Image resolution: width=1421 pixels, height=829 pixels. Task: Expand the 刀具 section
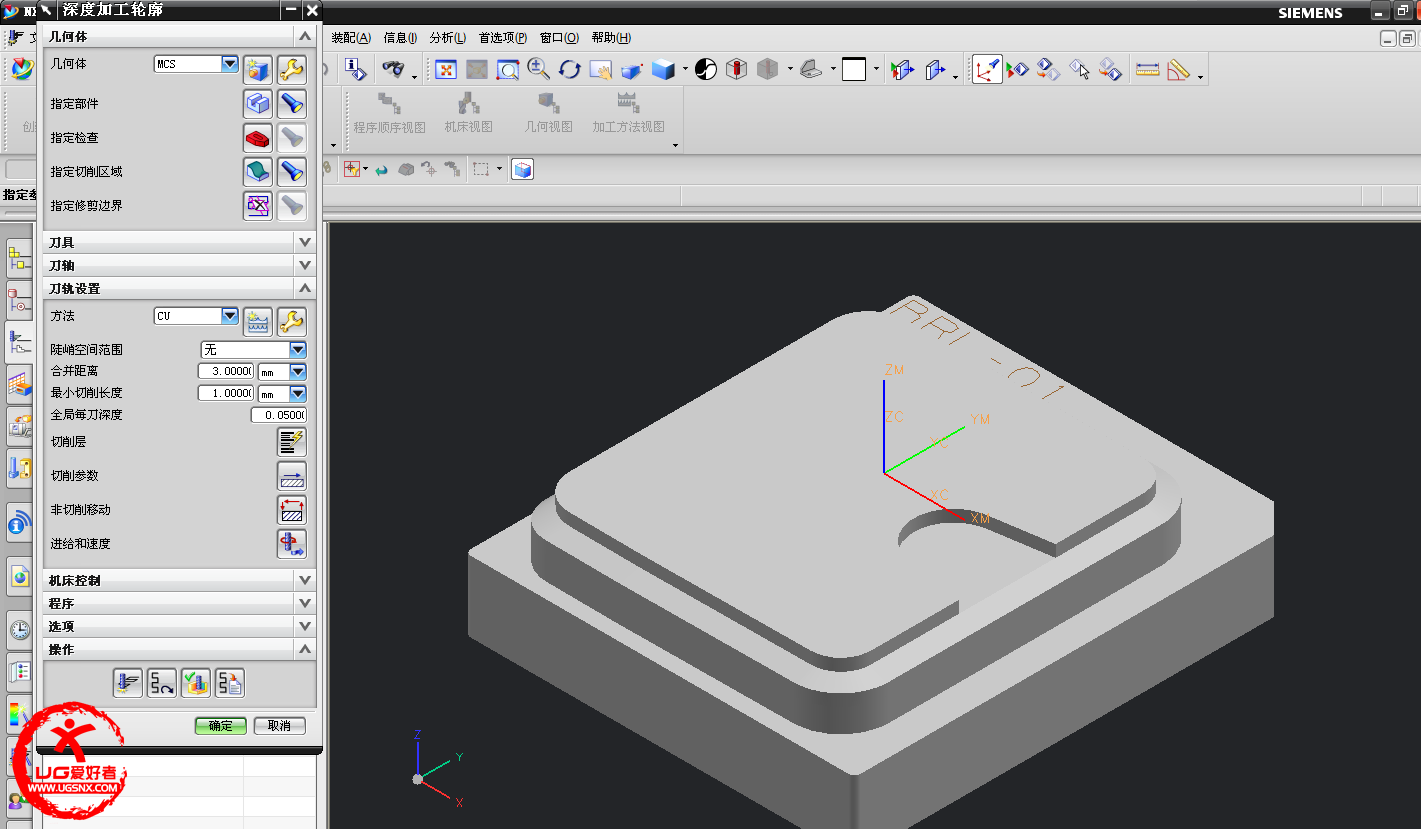(305, 242)
